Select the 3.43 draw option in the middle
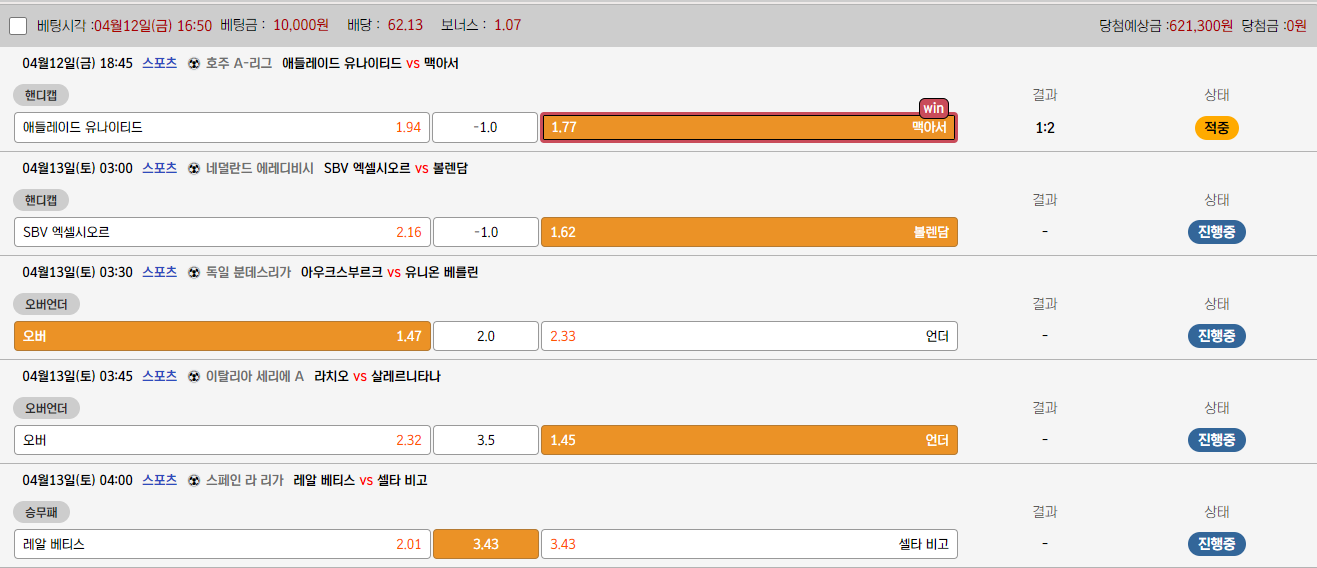 (485, 544)
